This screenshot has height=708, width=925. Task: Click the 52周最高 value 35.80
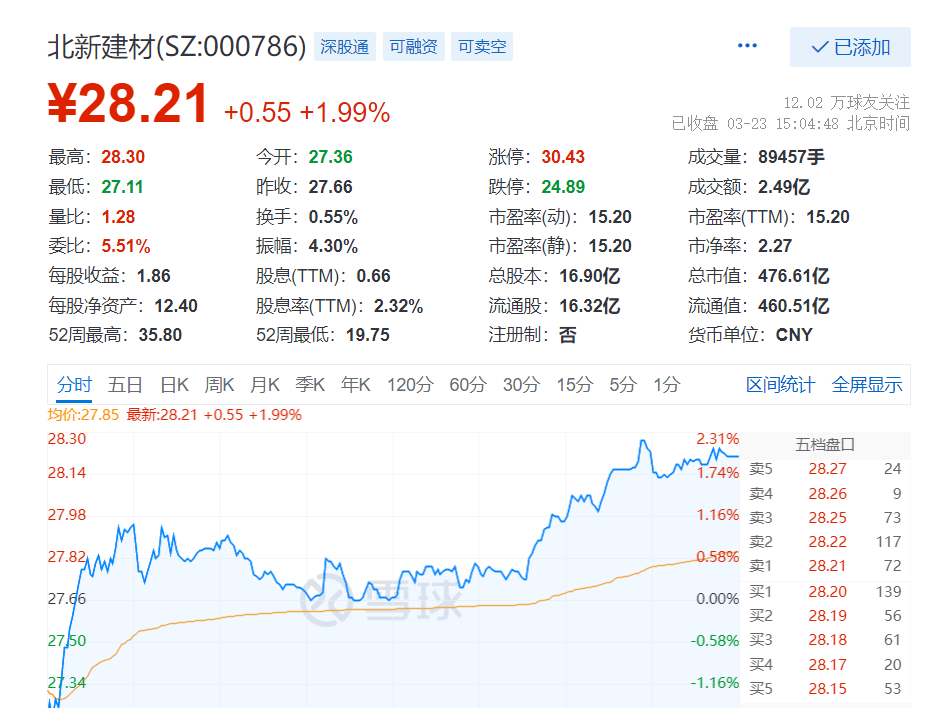(x=160, y=335)
